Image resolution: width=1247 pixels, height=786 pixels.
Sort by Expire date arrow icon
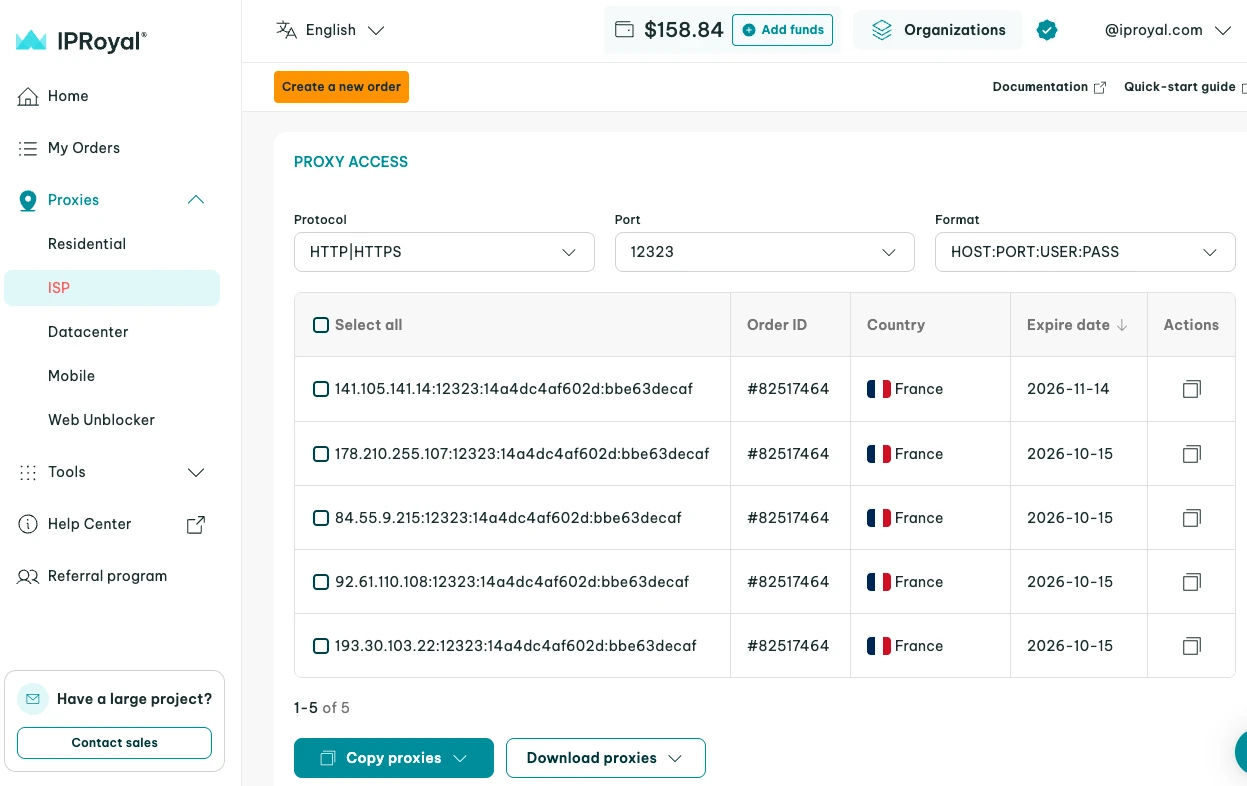point(1122,325)
